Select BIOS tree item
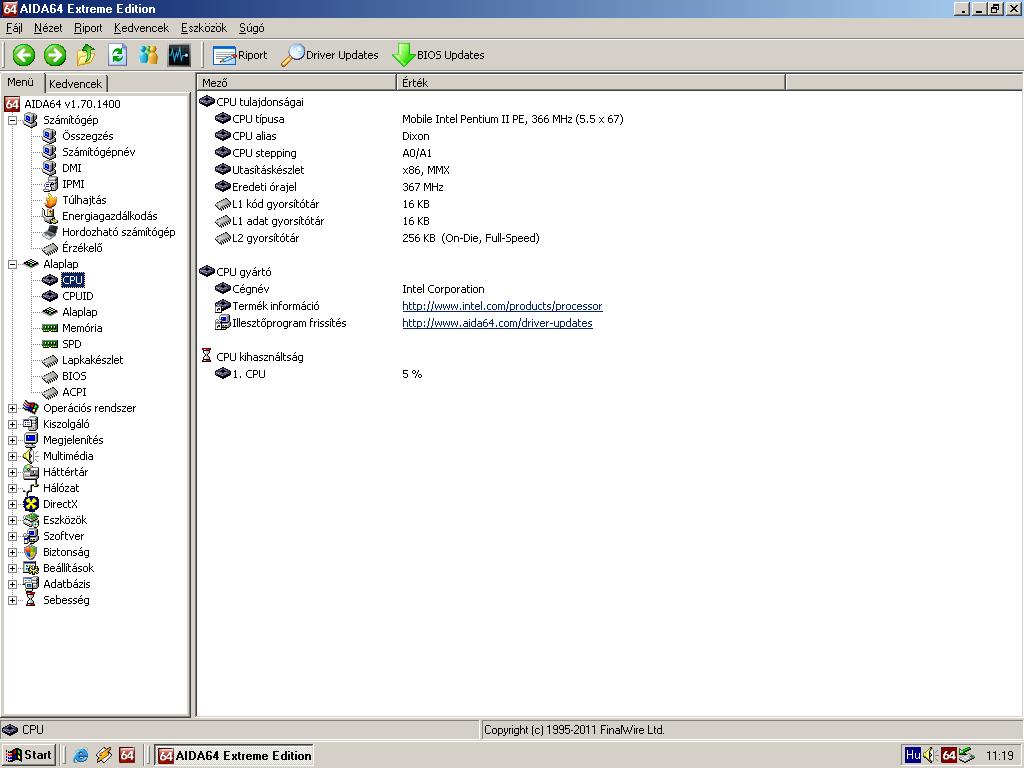Screen dimensions: 1024x768 pos(74,376)
